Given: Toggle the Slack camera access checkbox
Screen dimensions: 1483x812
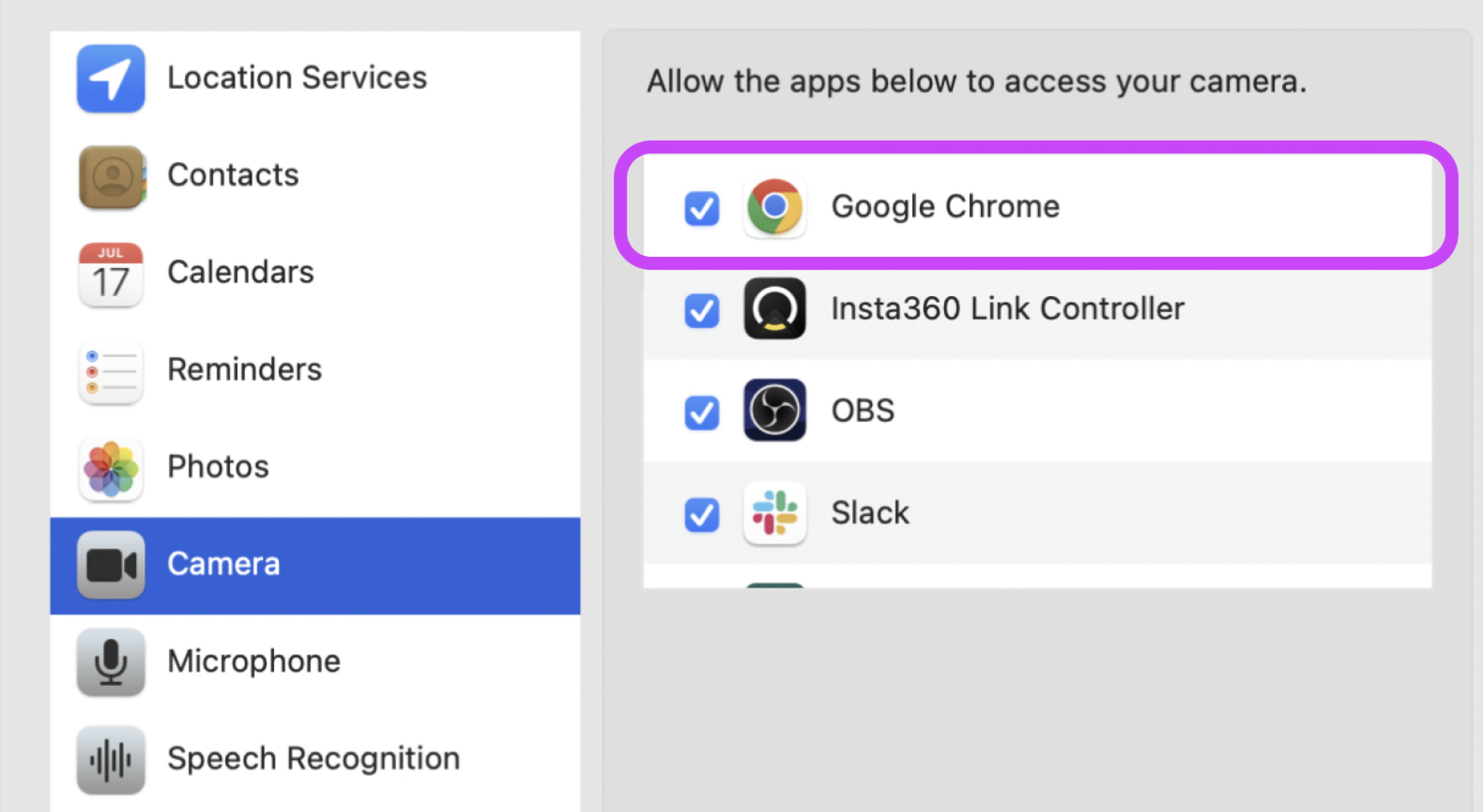Looking at the screenshot, I should 701,514.
